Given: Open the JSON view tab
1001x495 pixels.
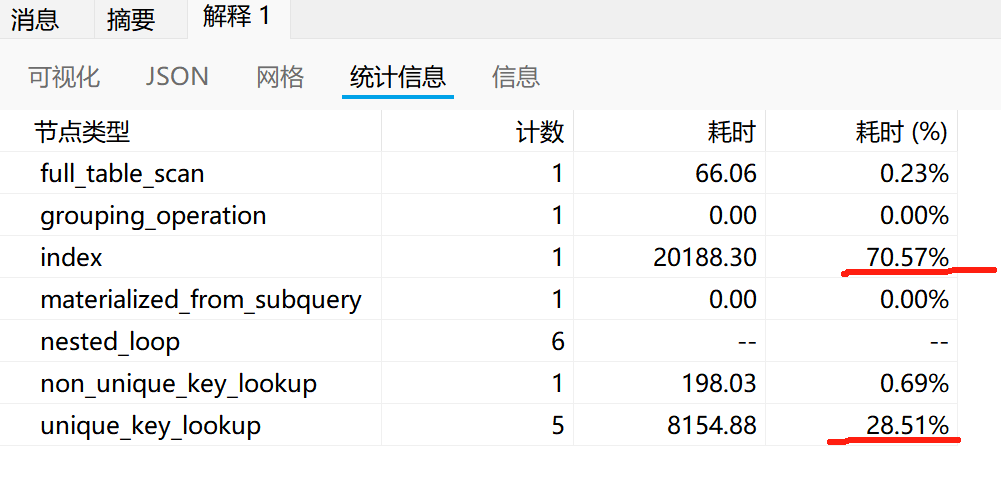Looking at the screenshot, I should point(177,77).
